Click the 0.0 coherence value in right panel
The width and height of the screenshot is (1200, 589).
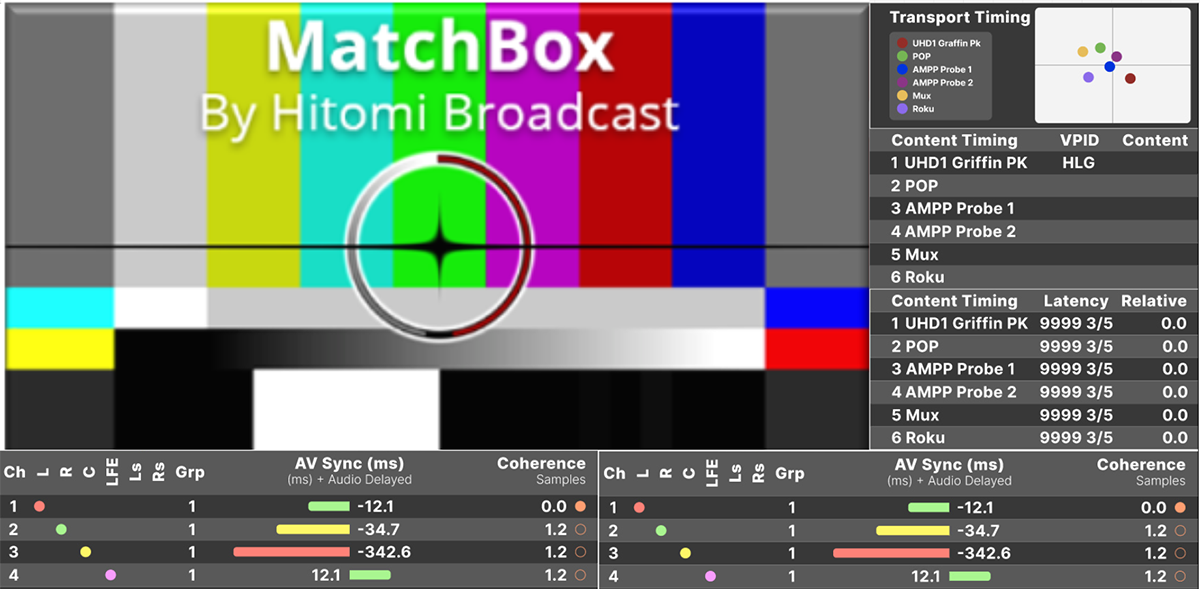point(1154,507)
